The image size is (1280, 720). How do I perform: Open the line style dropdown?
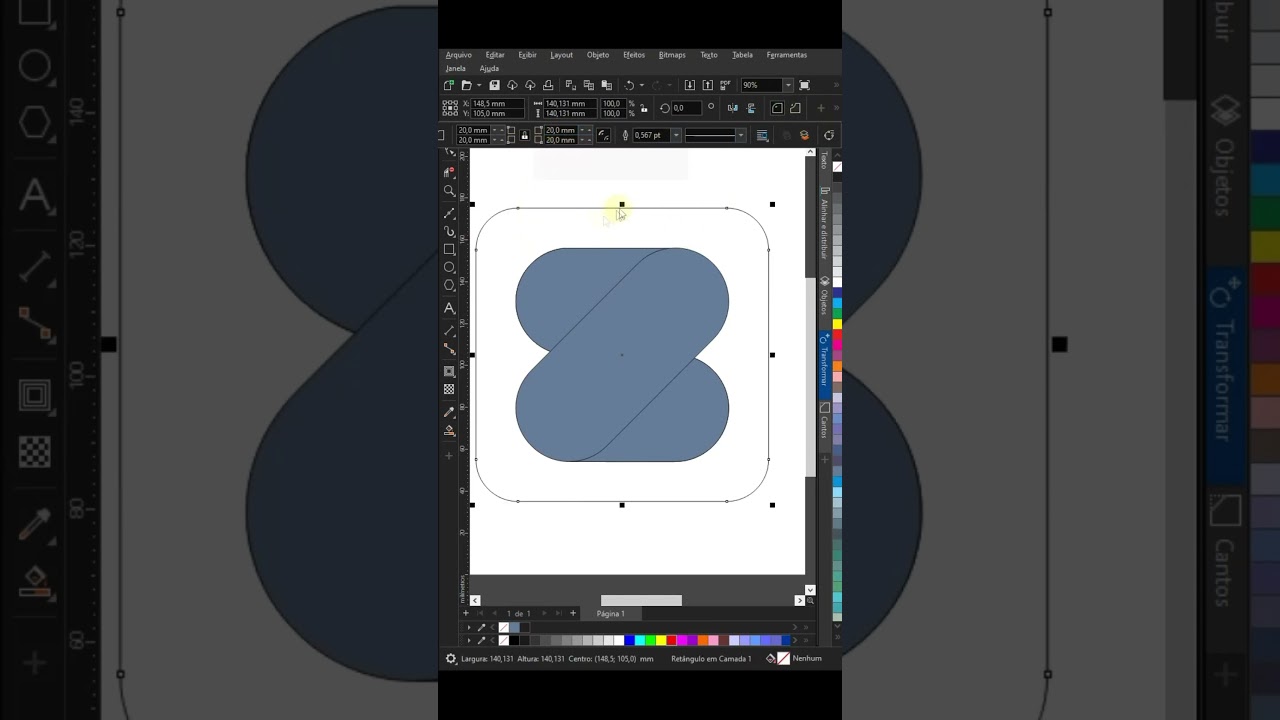(741, 135)
